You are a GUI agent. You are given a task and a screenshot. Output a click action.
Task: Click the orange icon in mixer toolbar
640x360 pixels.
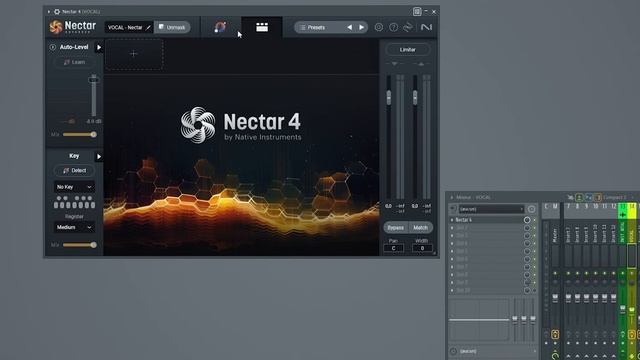[x=598, y=197]
